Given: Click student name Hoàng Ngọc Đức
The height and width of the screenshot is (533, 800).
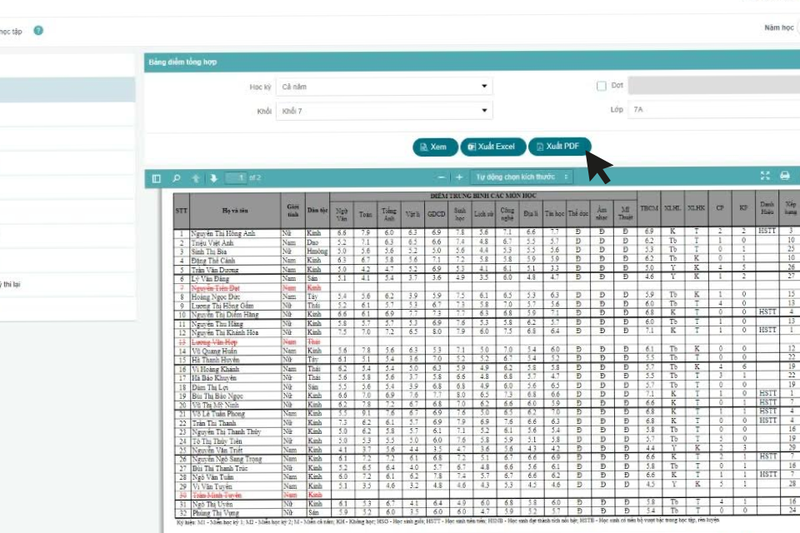Looking at the screenshot, I should 215,297.
